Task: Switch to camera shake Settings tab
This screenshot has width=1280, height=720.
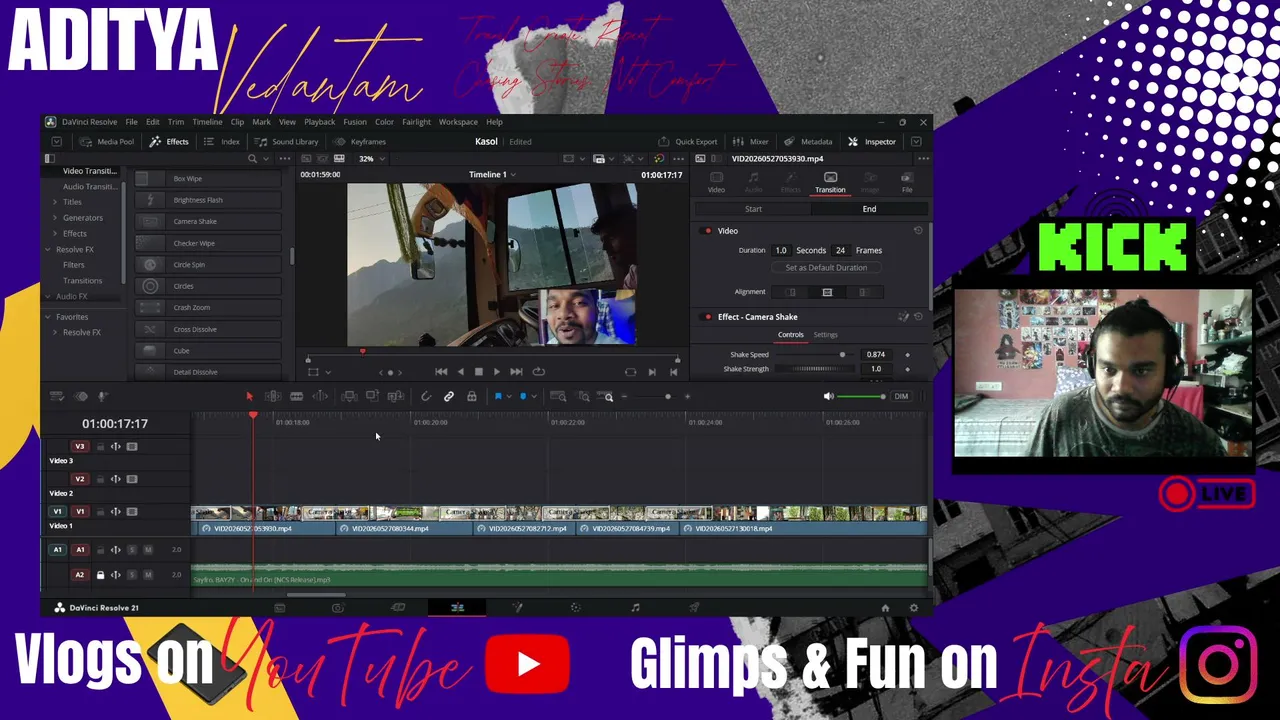Action: tap(825, 335)
